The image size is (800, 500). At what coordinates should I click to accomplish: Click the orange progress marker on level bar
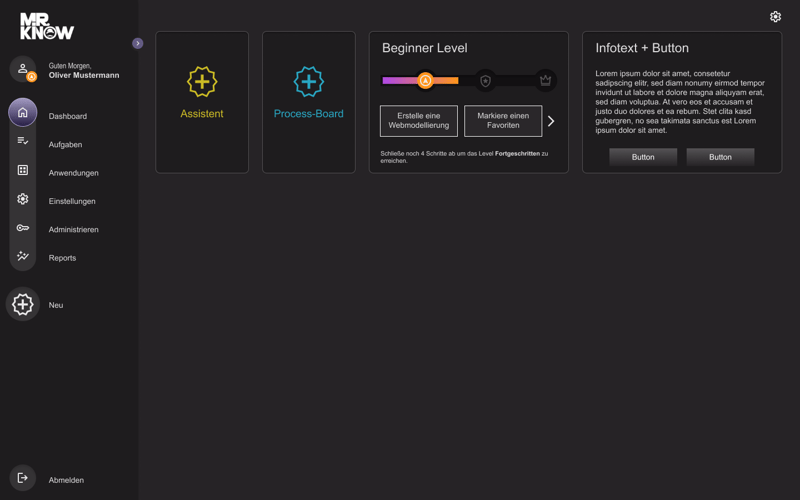(425, 81)
